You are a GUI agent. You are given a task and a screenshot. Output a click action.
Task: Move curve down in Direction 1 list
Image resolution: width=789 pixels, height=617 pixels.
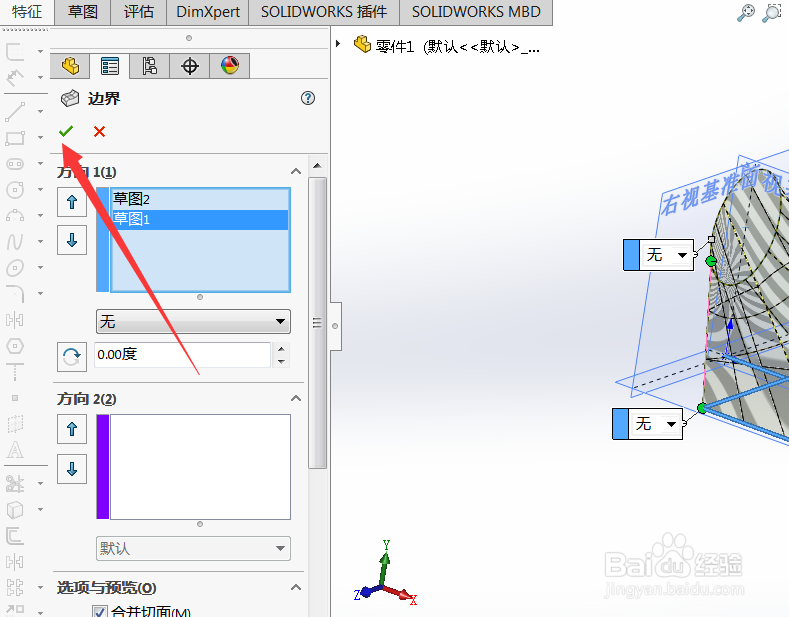pos(72,240)
